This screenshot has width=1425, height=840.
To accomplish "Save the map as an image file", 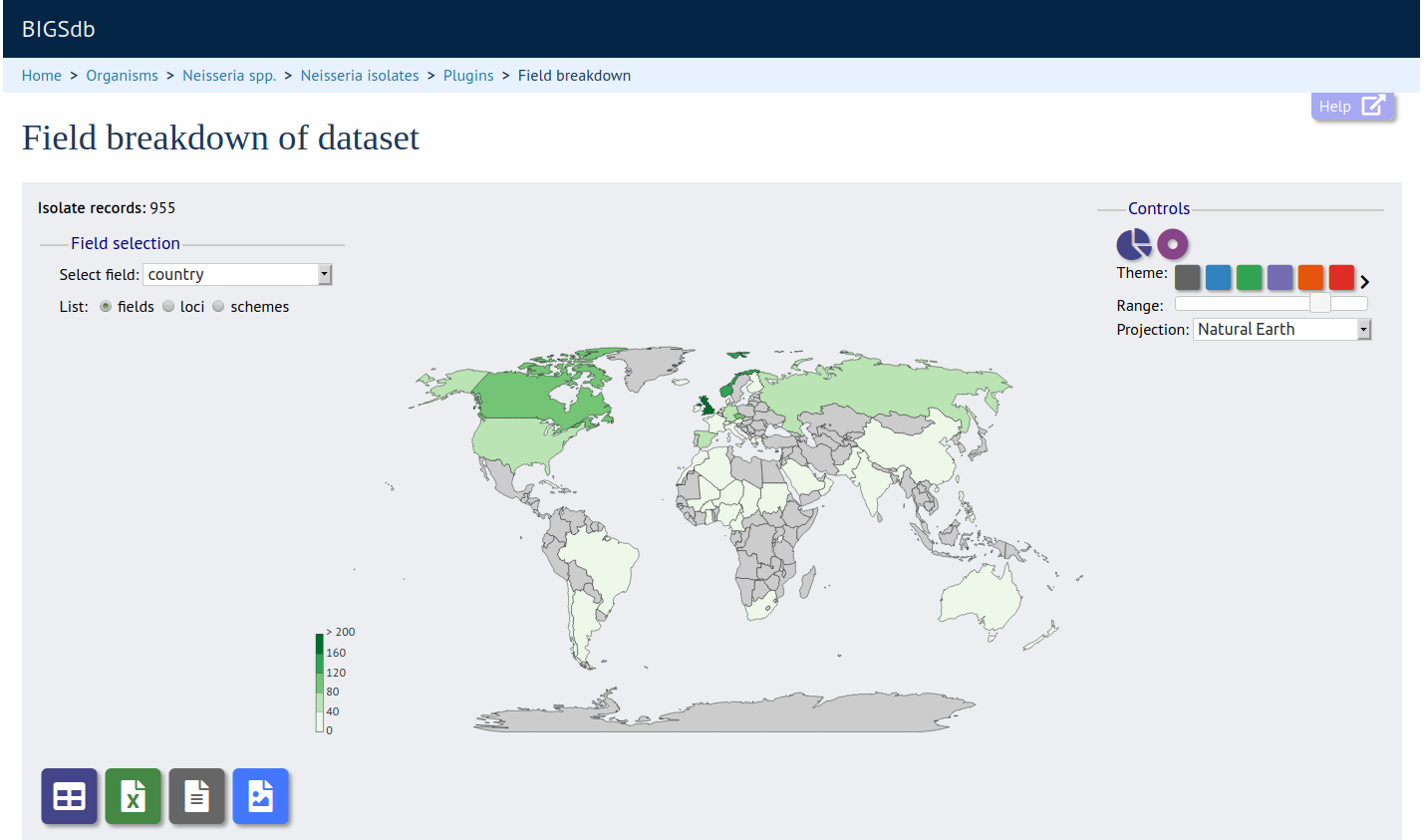I will [x=260, y=796].
